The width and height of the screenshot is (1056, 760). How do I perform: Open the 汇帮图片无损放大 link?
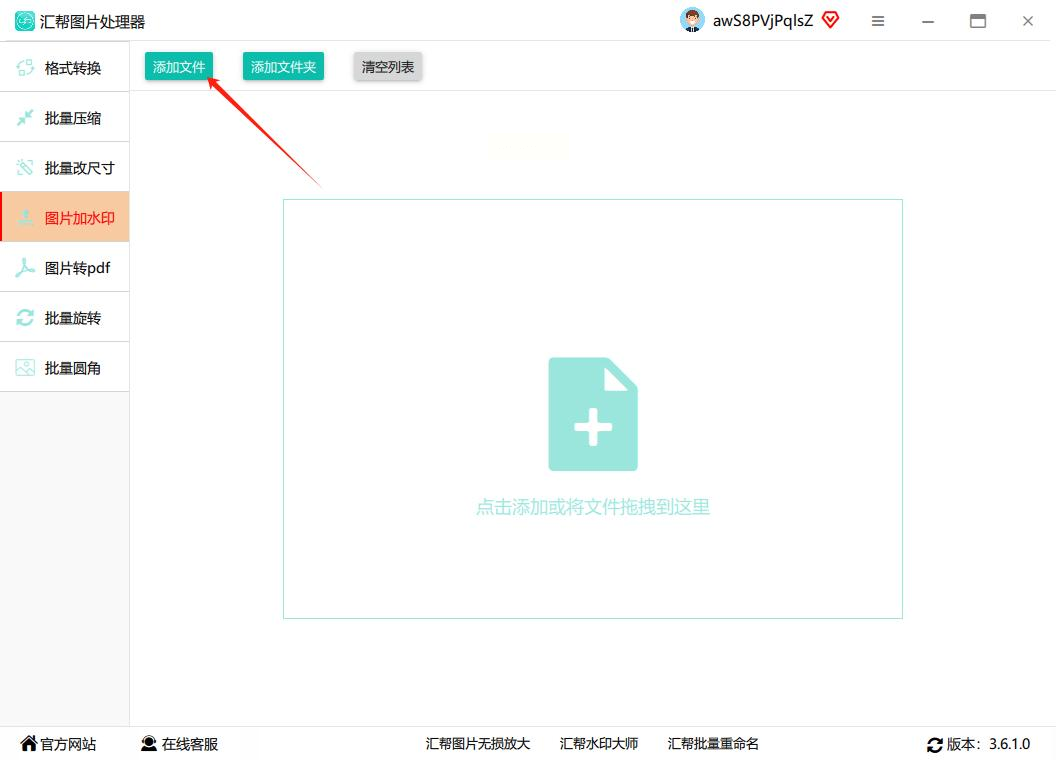[477, 744]
